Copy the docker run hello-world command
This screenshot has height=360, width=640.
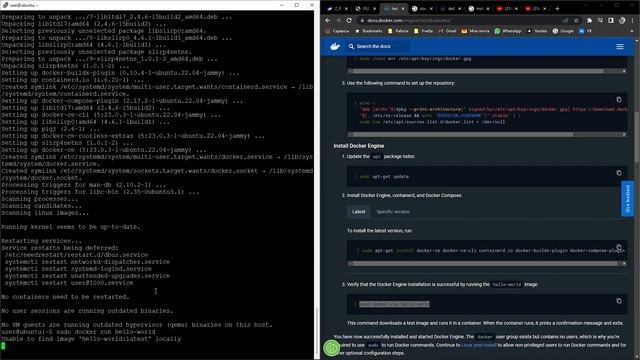pos(619,301)
